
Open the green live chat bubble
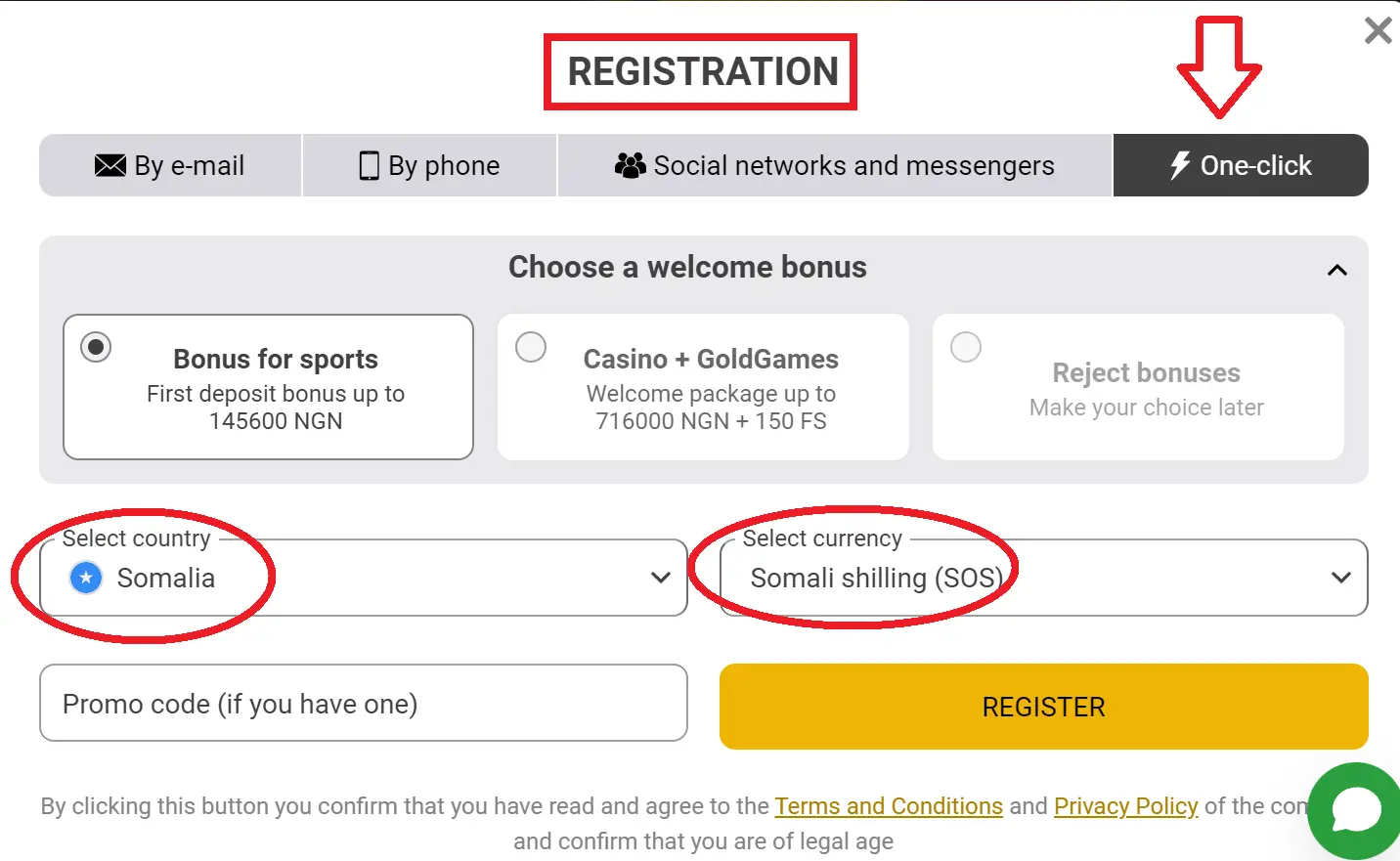click(x=1356, y=810)
